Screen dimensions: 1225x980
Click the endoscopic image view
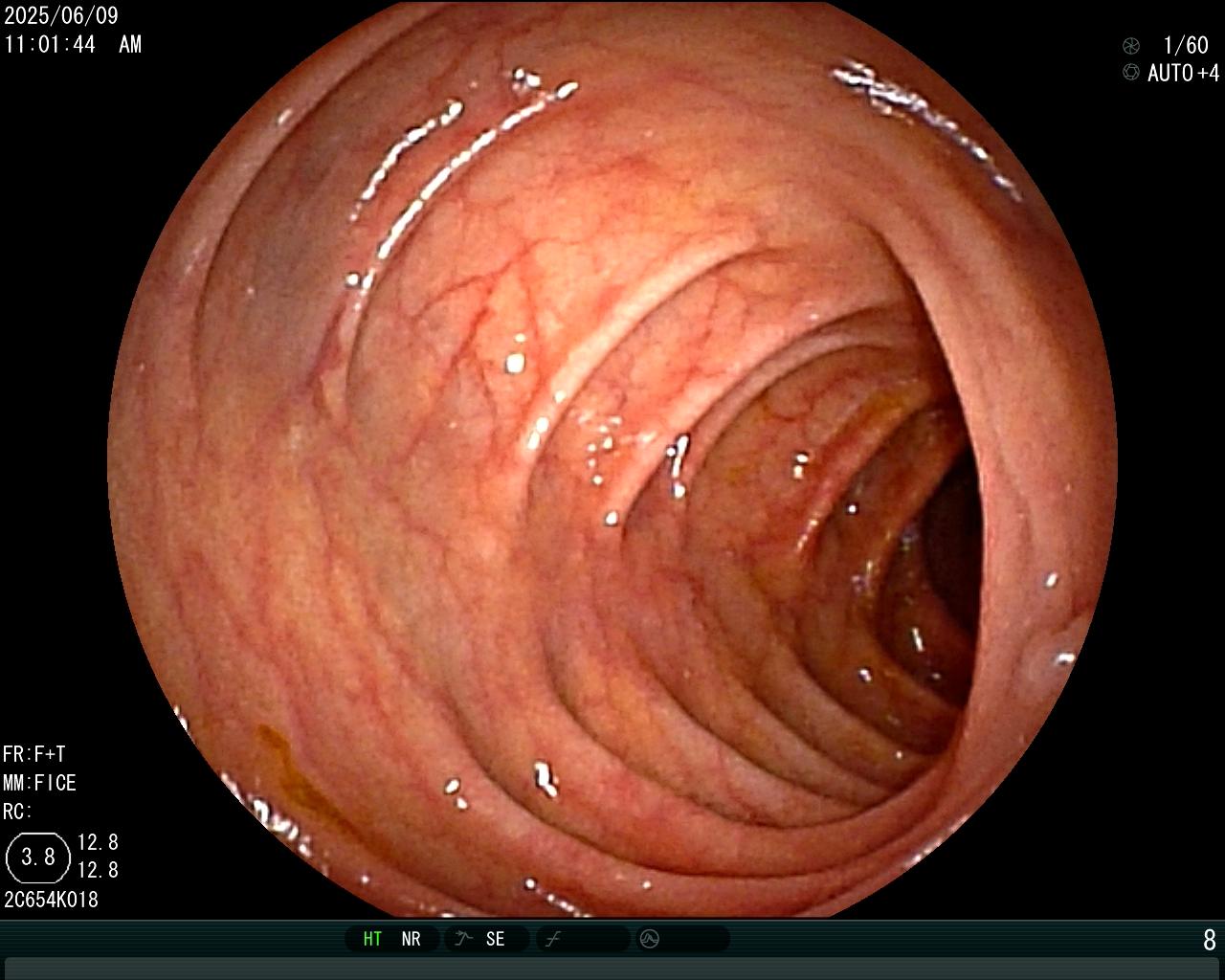click(x=612, y=459)
